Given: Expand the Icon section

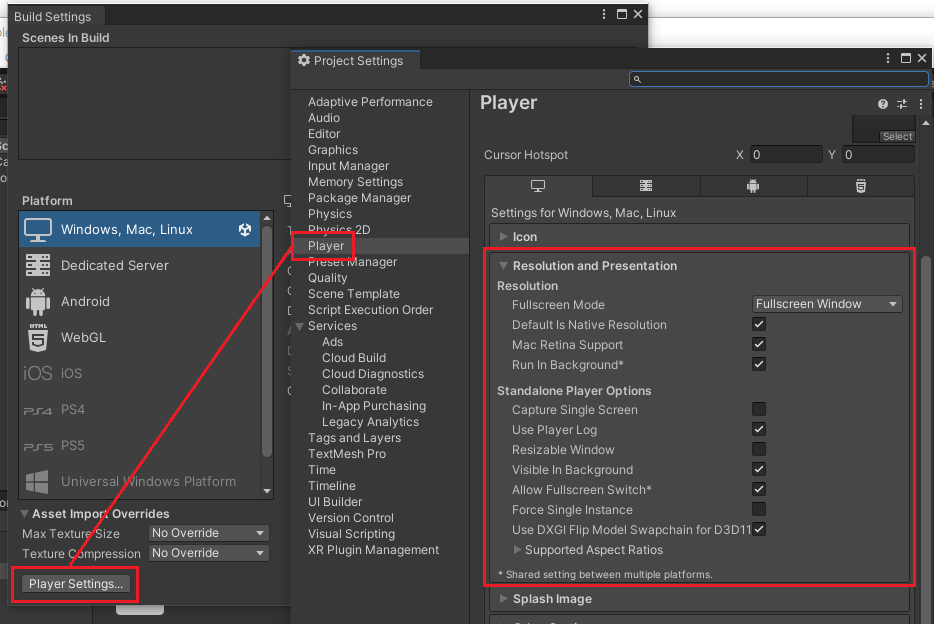Looking at the screenshot, I should (x=503, y=236).
